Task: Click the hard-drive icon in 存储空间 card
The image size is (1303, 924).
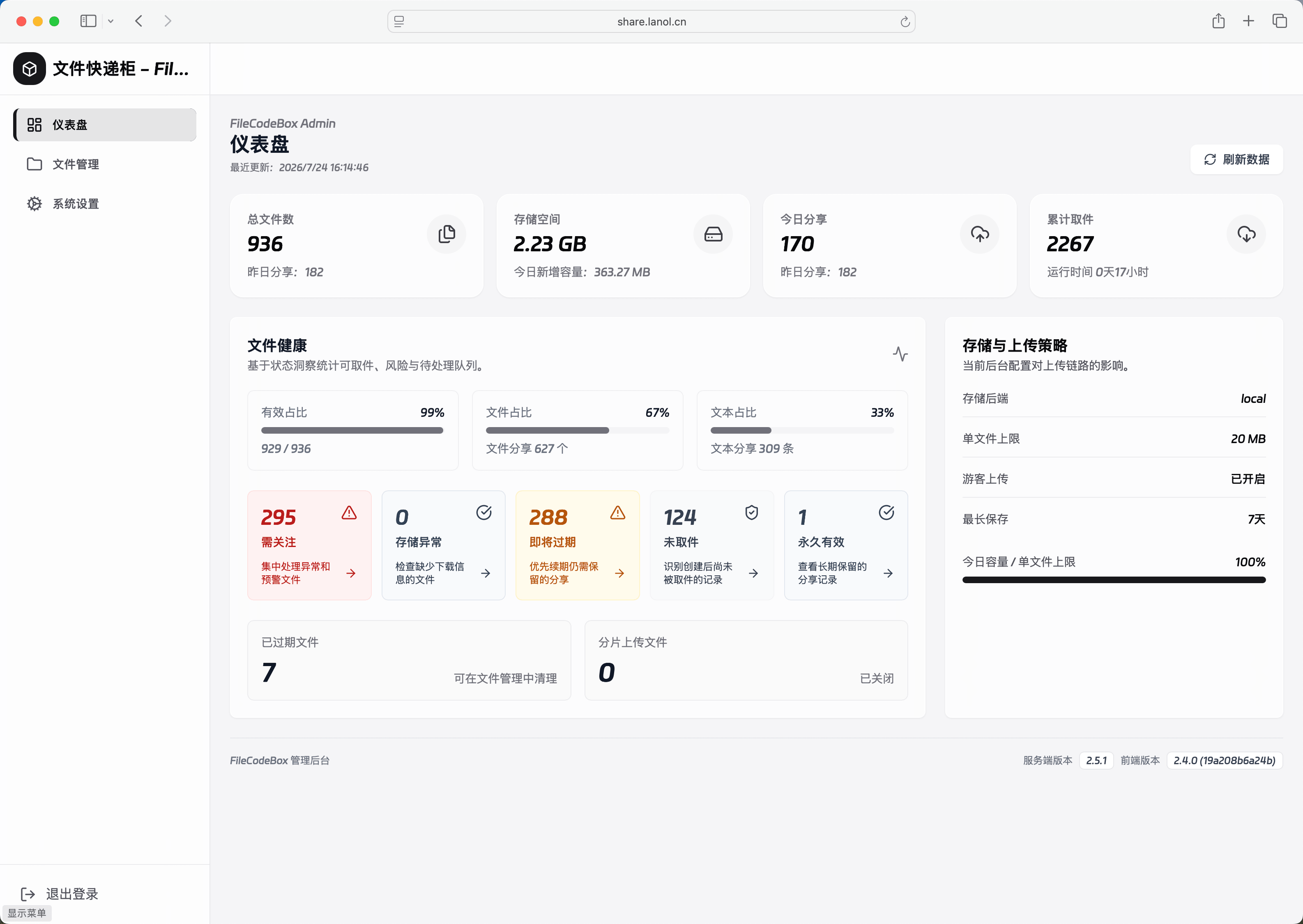Action: pos(713,234)
